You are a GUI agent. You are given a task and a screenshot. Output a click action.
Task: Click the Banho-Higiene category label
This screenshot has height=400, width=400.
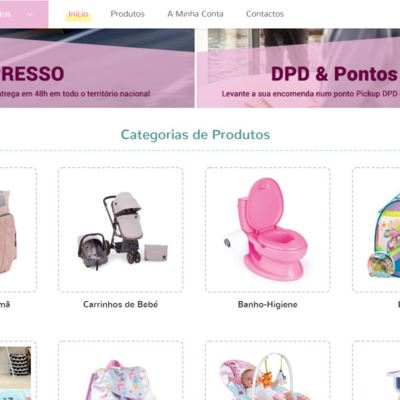pos(268,304)
